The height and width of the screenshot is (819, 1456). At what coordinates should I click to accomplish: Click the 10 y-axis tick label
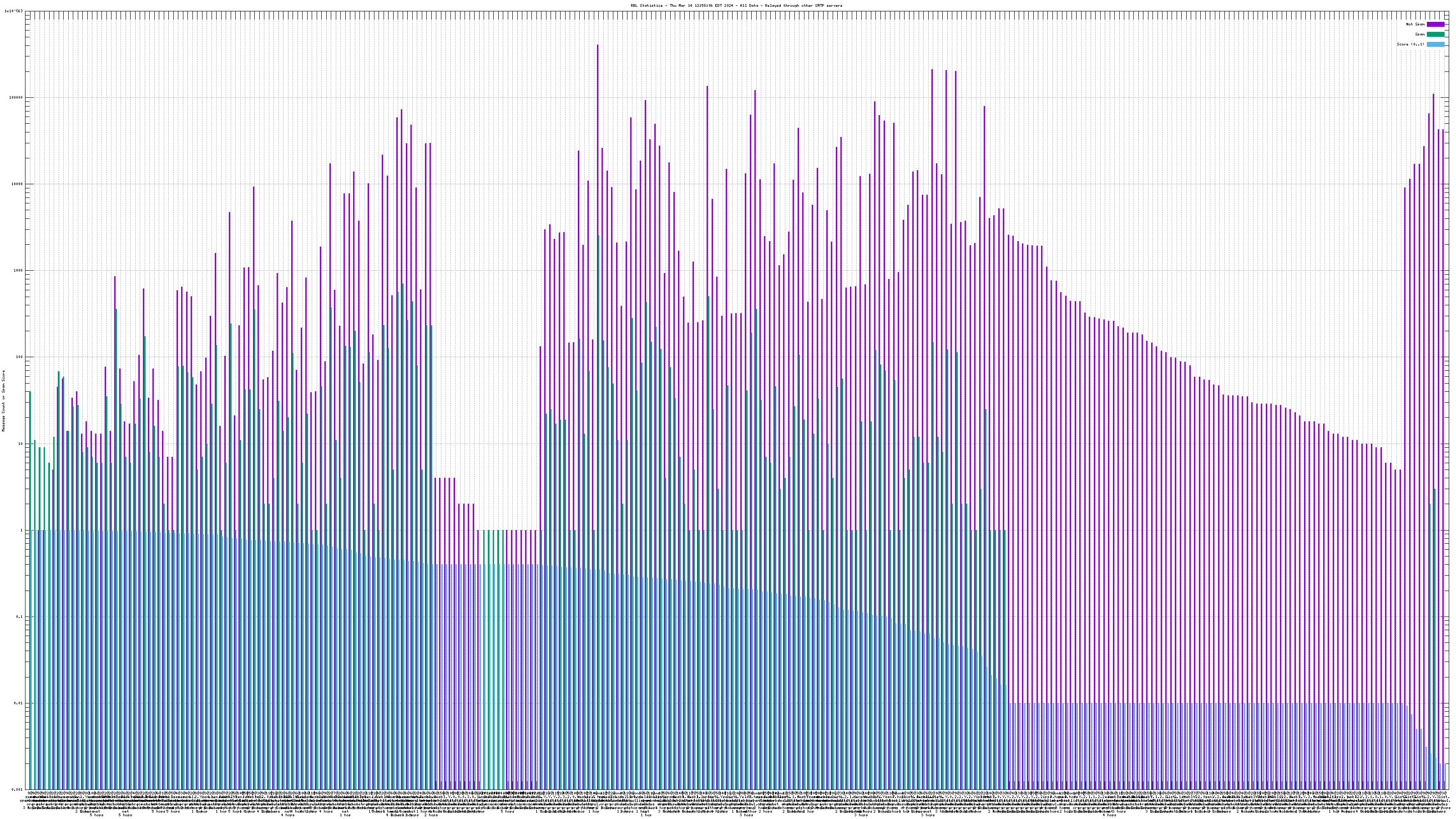pyautogui.click(x=20, y=444)
